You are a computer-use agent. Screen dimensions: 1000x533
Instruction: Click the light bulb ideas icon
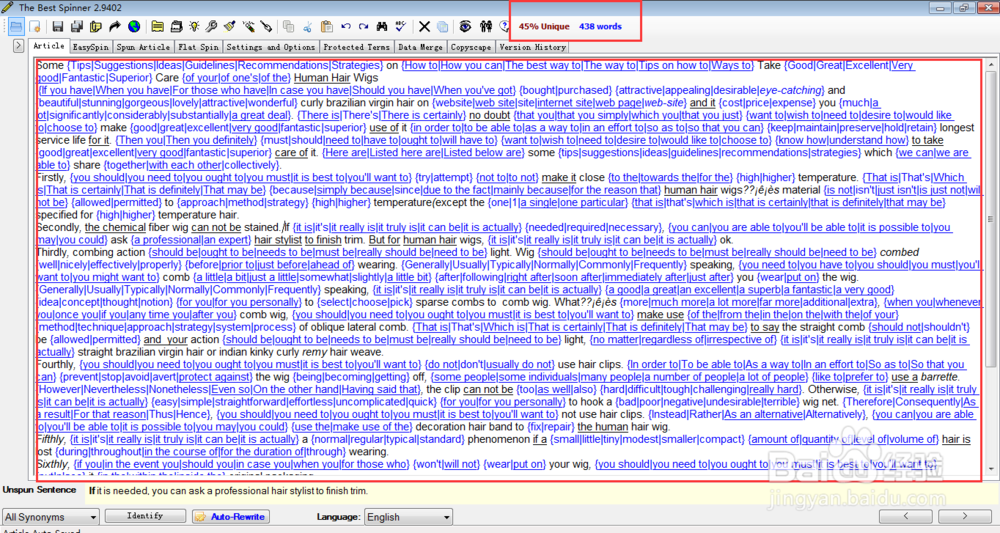pos(194,27)
